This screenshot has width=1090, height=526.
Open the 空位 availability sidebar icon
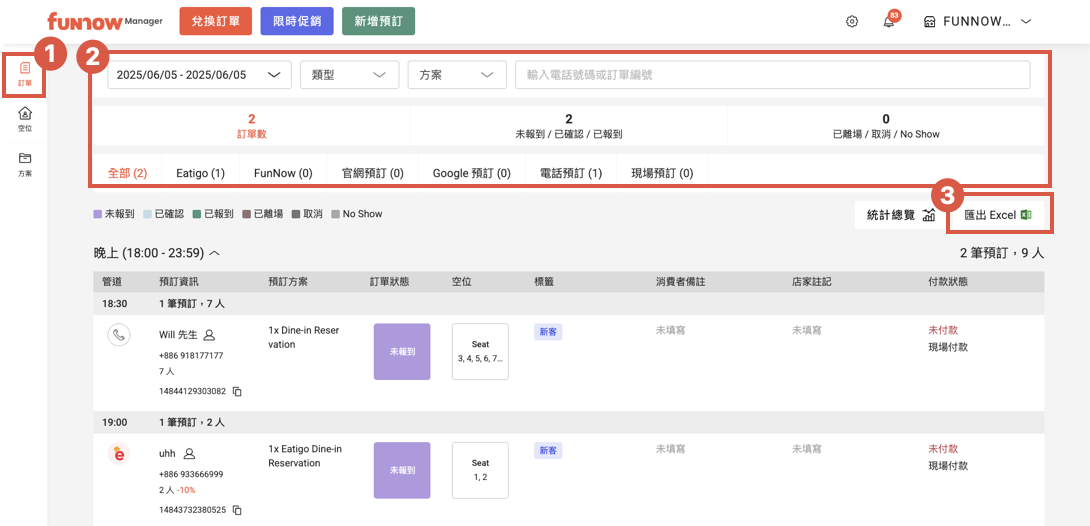(x=25, y=118)
